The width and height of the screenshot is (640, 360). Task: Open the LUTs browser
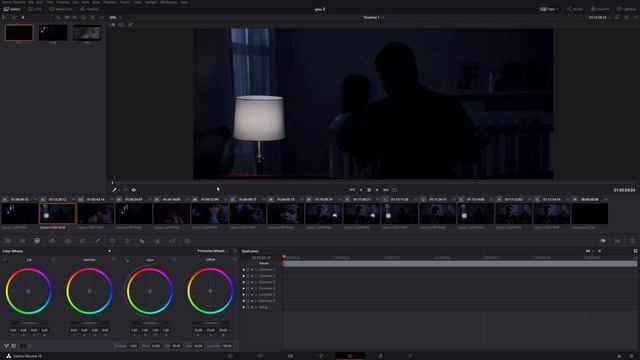35,9
